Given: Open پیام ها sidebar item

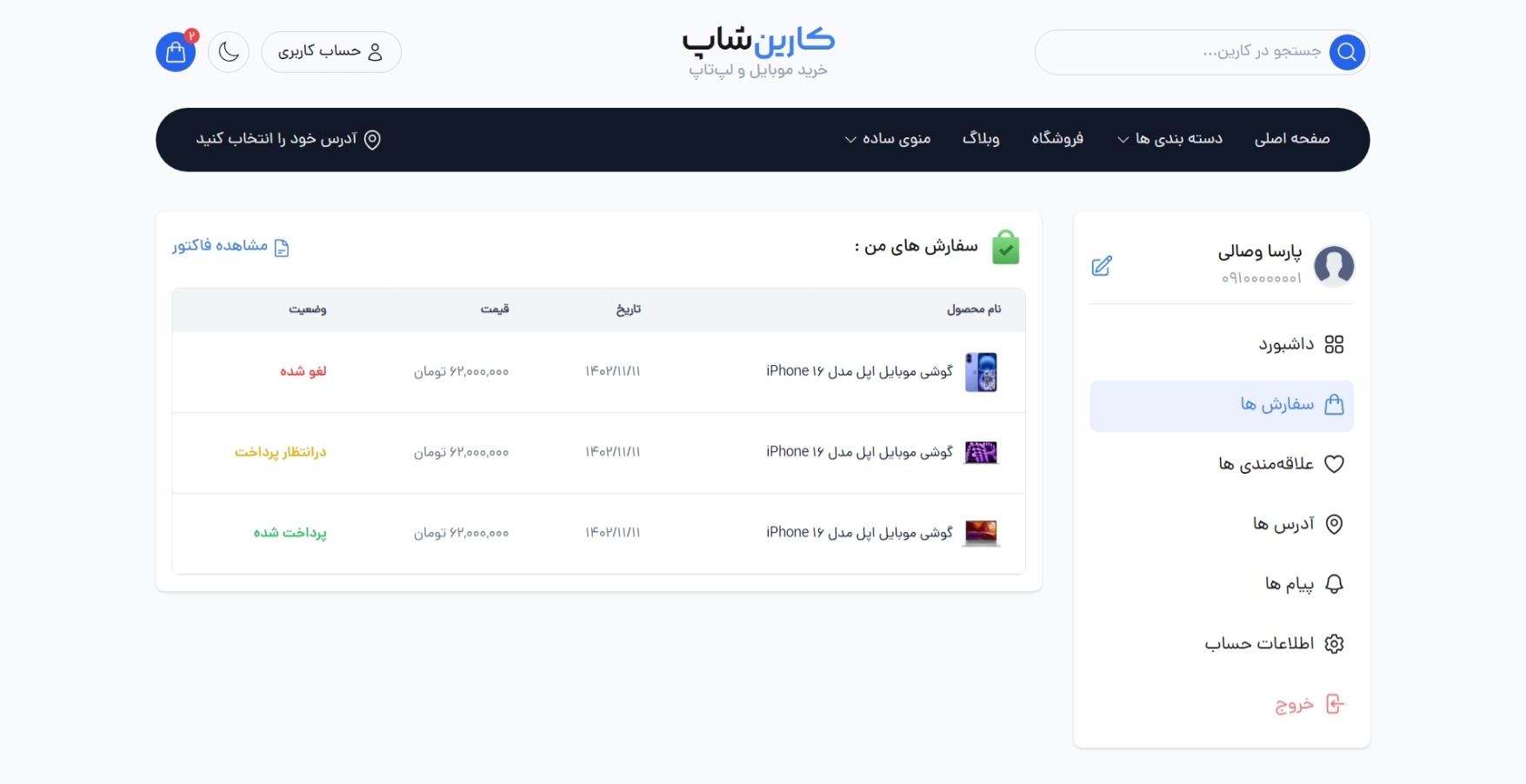Looking at the screenshot, I should (x=1222, y=584).
